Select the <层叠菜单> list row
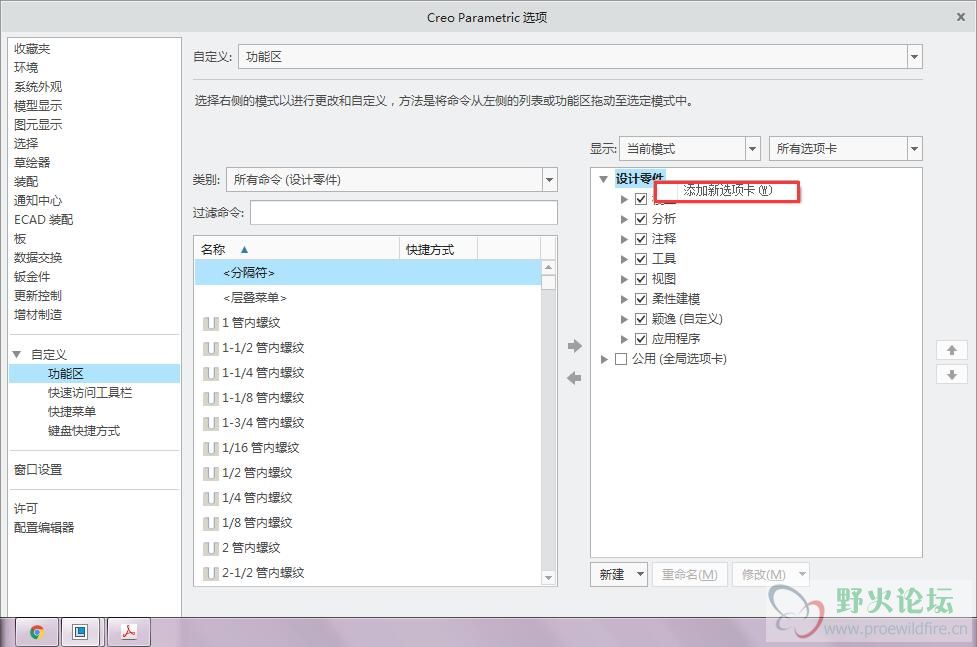This screenshot has height=647, width=977. point(368,297)
